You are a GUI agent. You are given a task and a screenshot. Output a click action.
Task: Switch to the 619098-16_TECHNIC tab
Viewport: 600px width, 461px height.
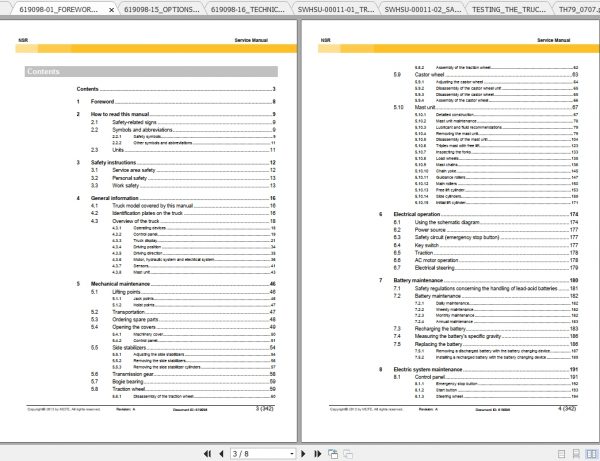click(248, 10)
